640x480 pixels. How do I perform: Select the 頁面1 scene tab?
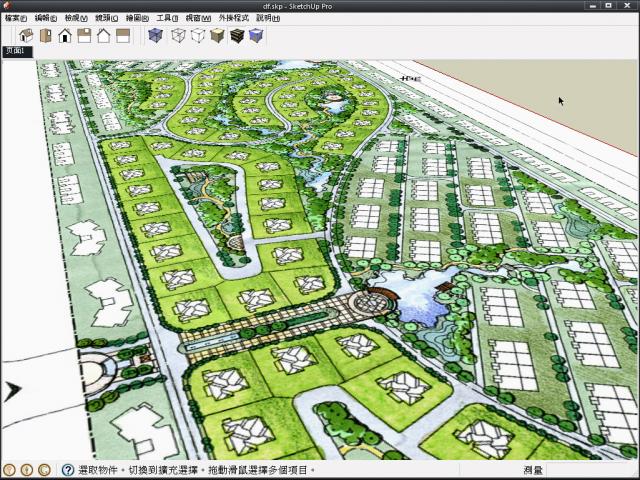click(x=16, y=51)
